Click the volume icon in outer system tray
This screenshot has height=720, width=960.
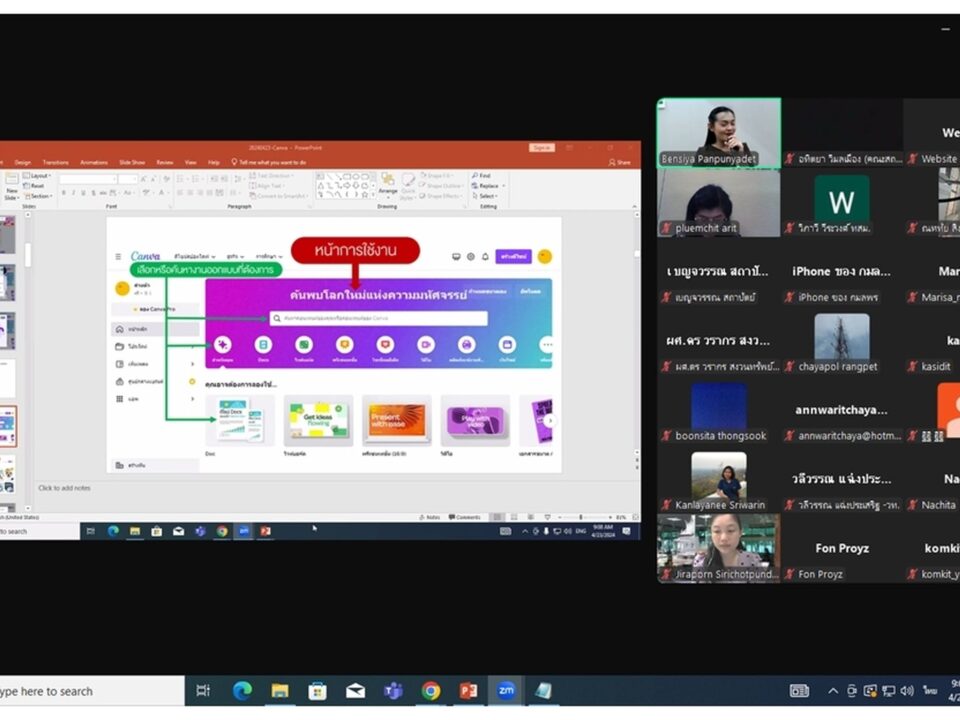(x=907, y=691)
